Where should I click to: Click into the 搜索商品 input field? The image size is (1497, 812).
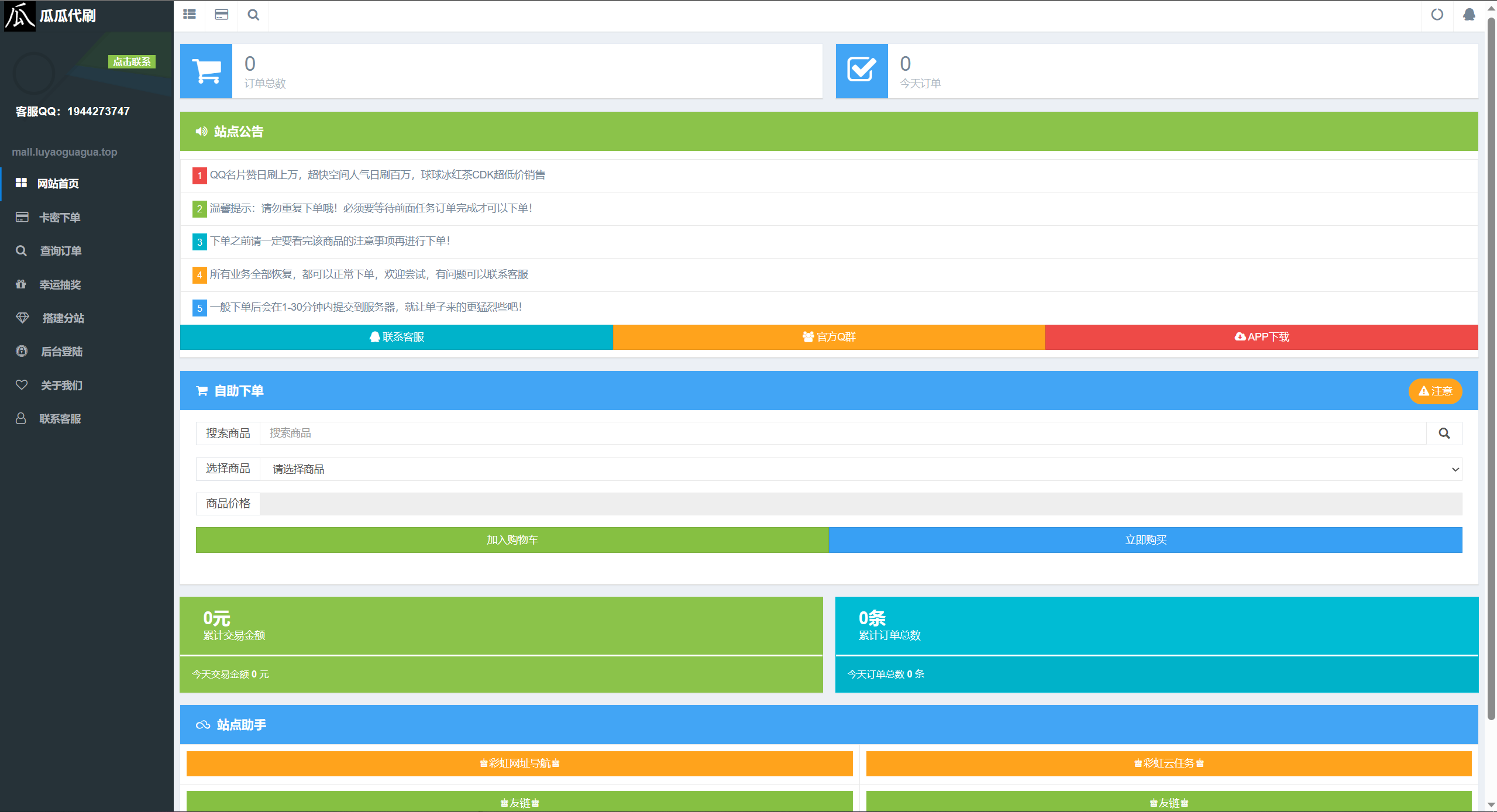click(842, 433)
